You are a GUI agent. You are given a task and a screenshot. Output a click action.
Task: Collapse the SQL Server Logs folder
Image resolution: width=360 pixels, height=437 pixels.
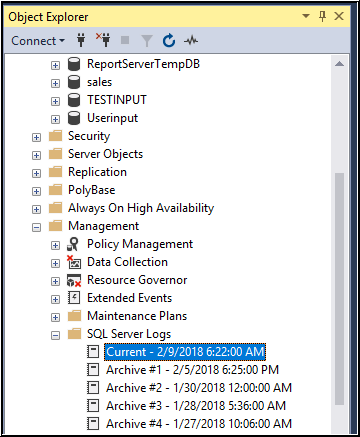pos(55,335)
